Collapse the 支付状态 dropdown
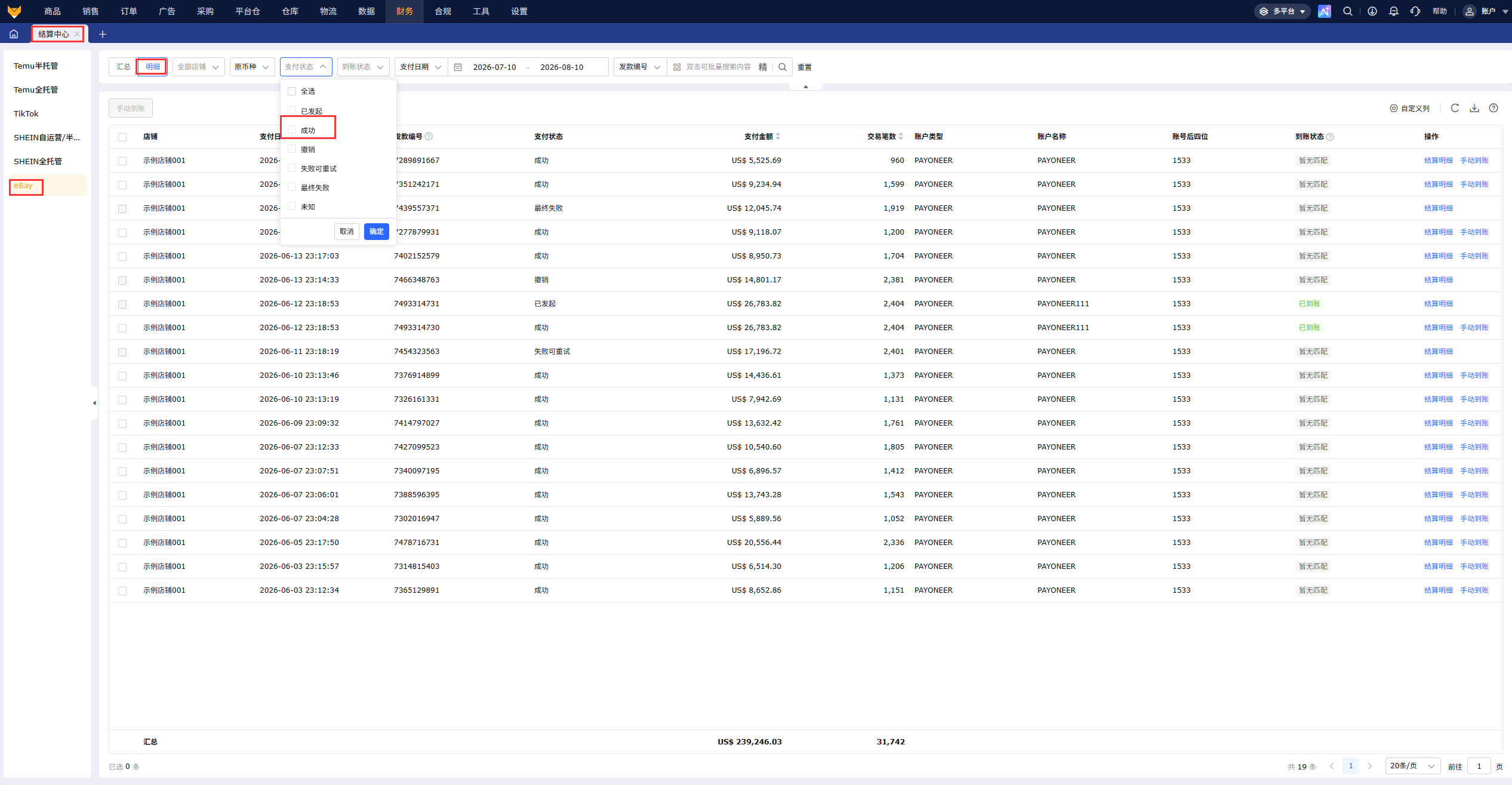 [306, 67]
